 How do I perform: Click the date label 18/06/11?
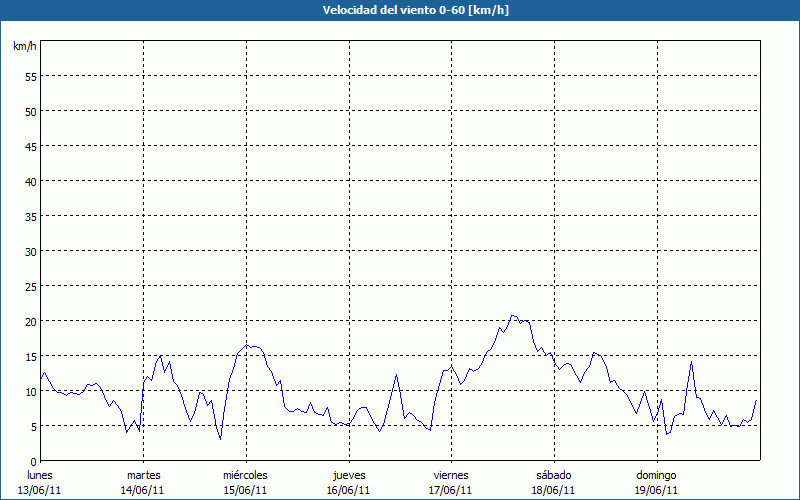coord(553,490)
